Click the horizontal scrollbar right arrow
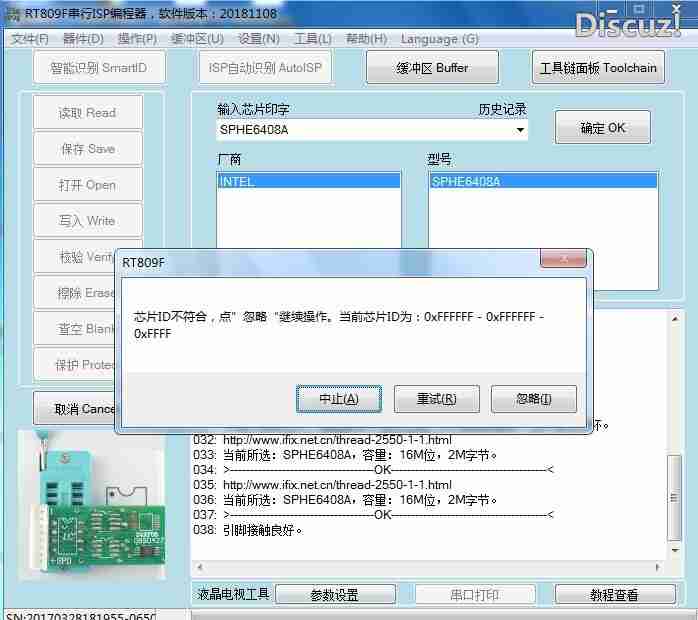Image resolution: width=698 pixels, height=620 pixels. coord(657,567)
